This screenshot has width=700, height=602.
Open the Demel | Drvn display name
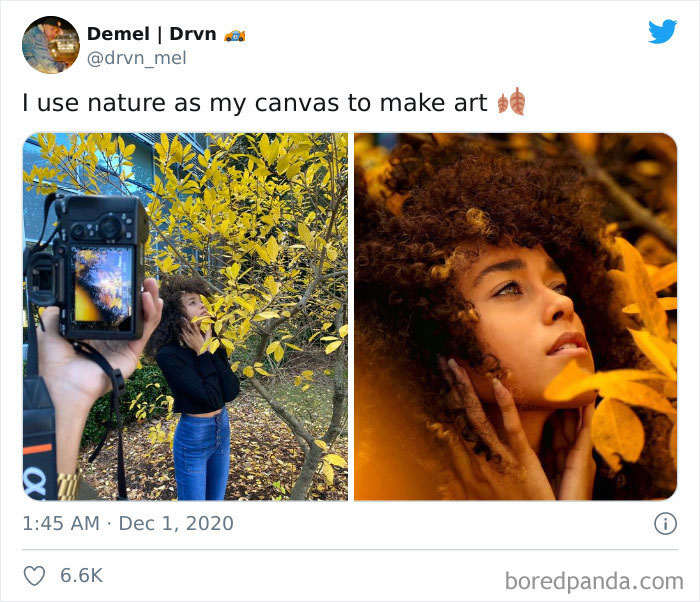point(151,34)
